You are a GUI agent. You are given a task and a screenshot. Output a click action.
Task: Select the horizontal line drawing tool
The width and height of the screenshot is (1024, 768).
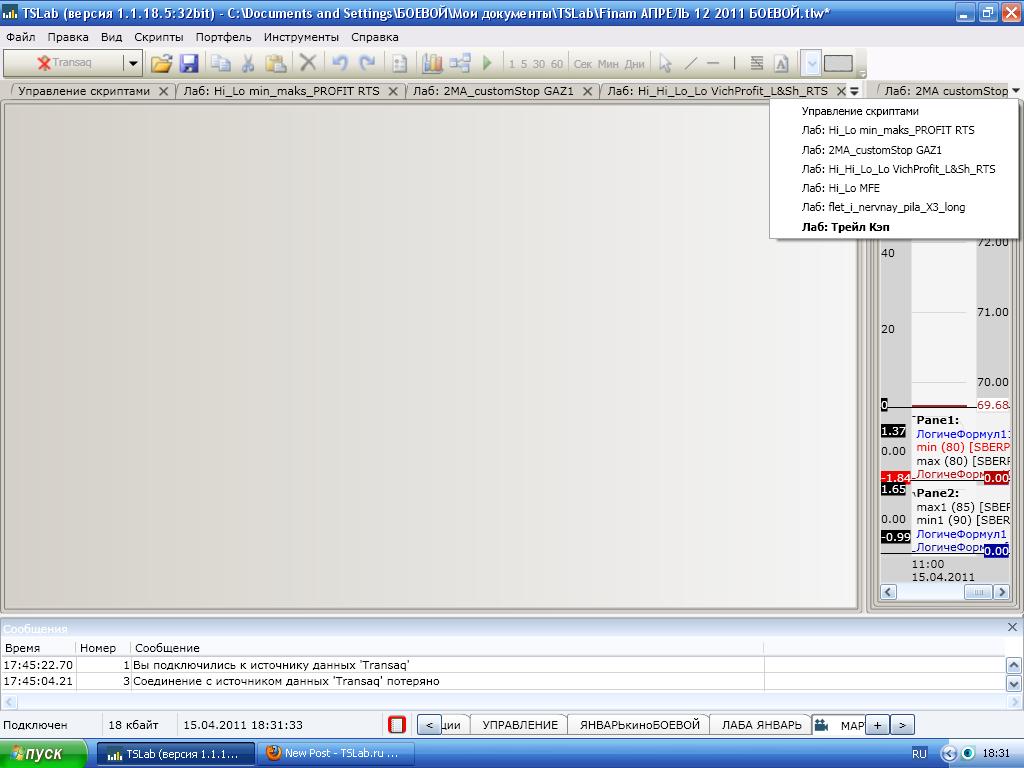click(713, 63)
